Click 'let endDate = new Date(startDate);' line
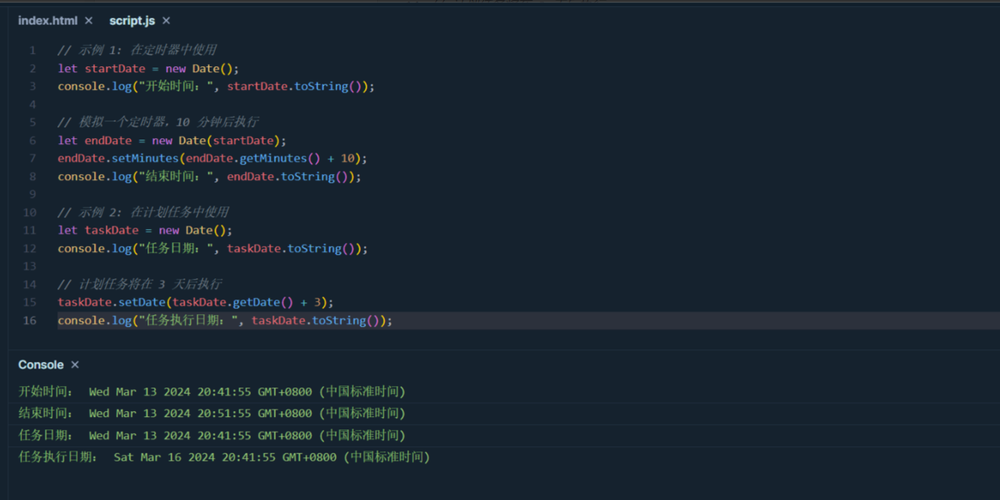This screenshot has width=1000, height=500. 172,140
